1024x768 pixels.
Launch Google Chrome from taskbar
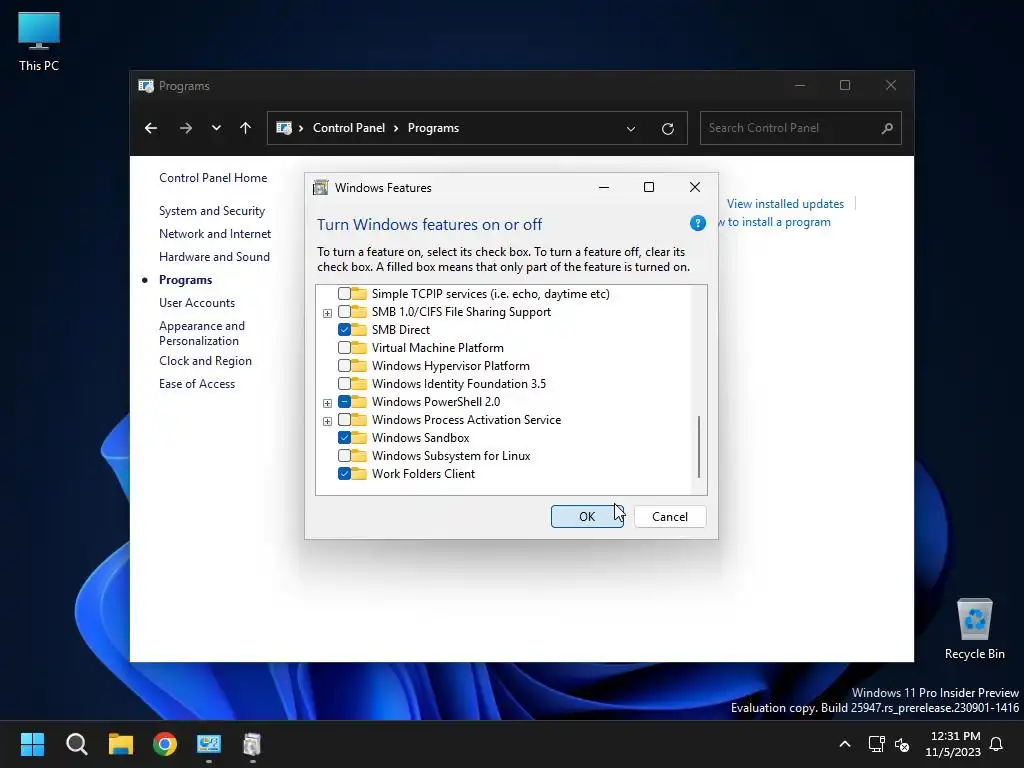pos(165,744)
